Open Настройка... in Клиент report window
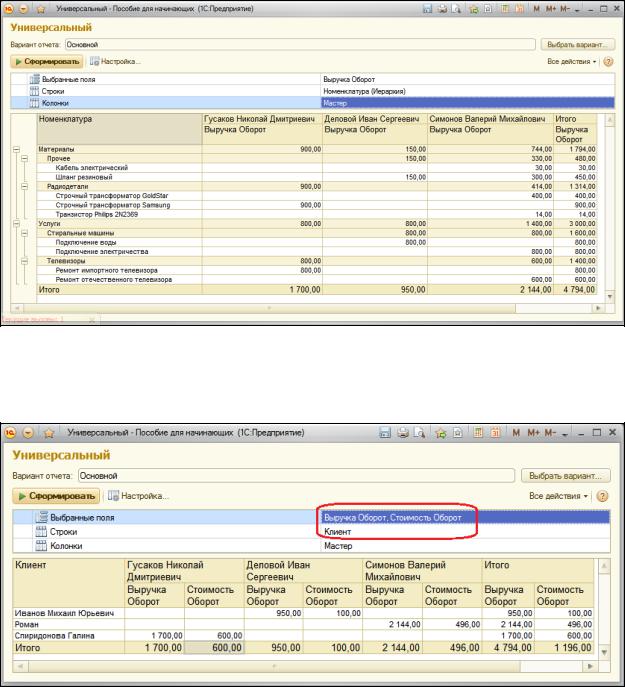Image resolution: width=625 pixels, height=687 pixels. pos(139,496)
